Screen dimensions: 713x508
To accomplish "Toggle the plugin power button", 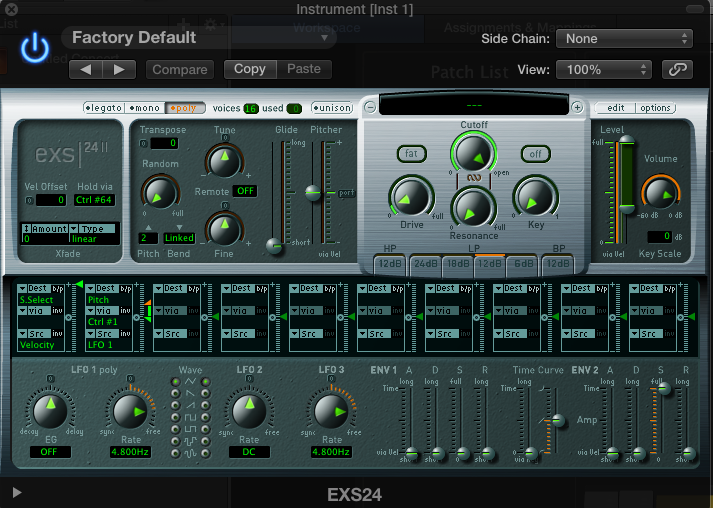I will click(x=35, y=48).
